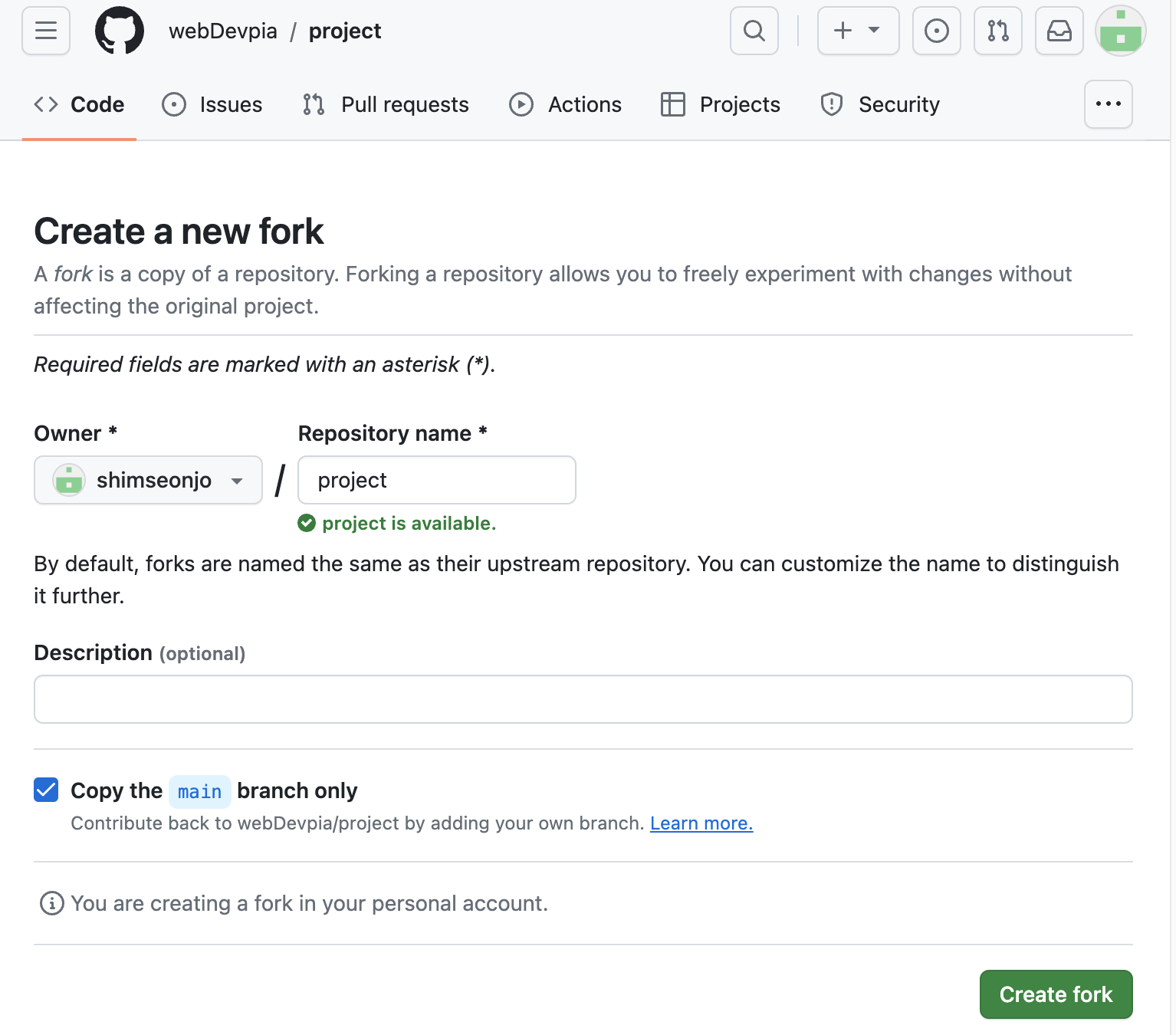This screenshot has width=1176, height=1035.
Task: Switch to the Code tab
Action: (x=79, y=104)
